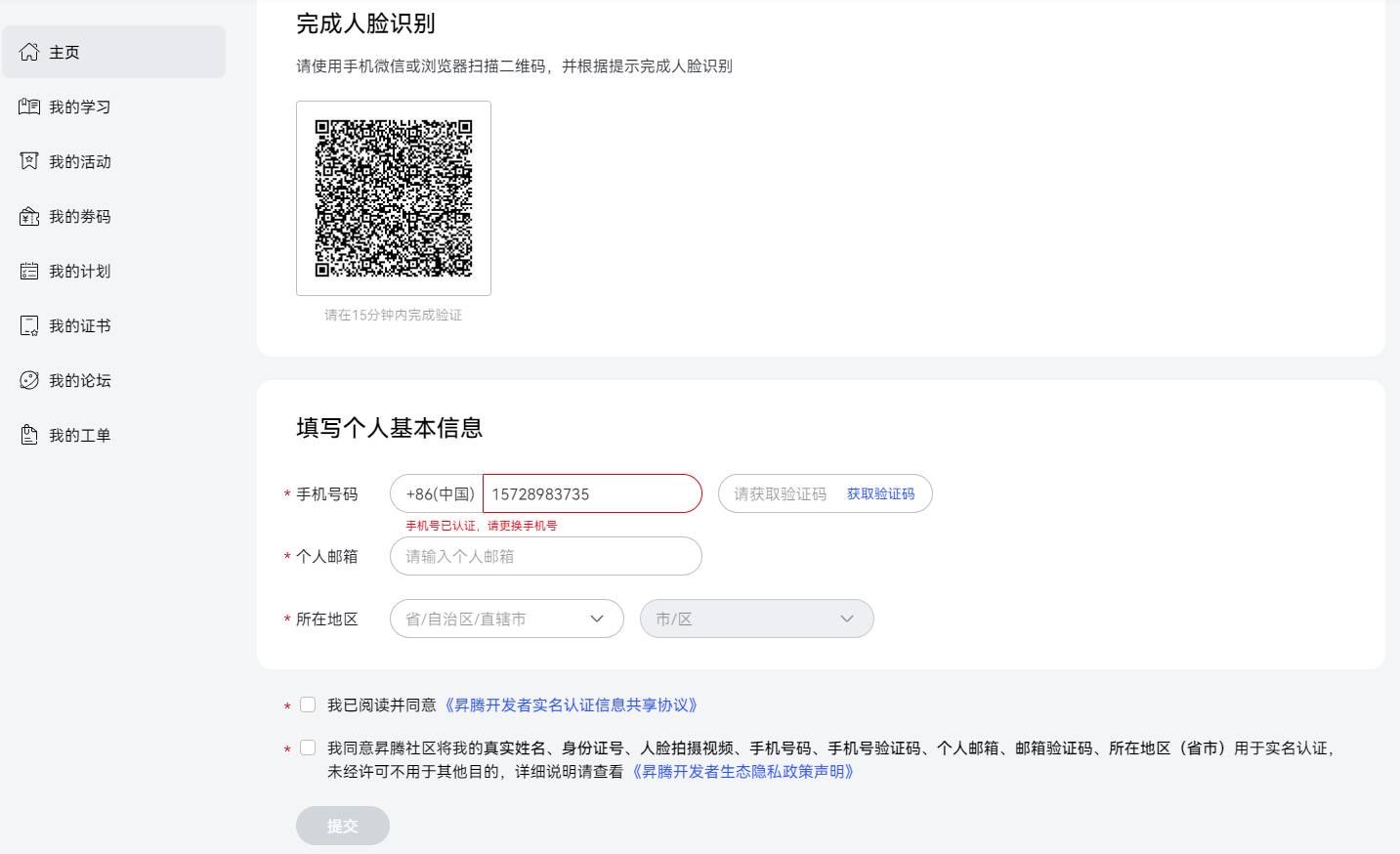1400x854 pixels.
Task: Click the forum icon for 我的论坛
Action: pos(29,380)
